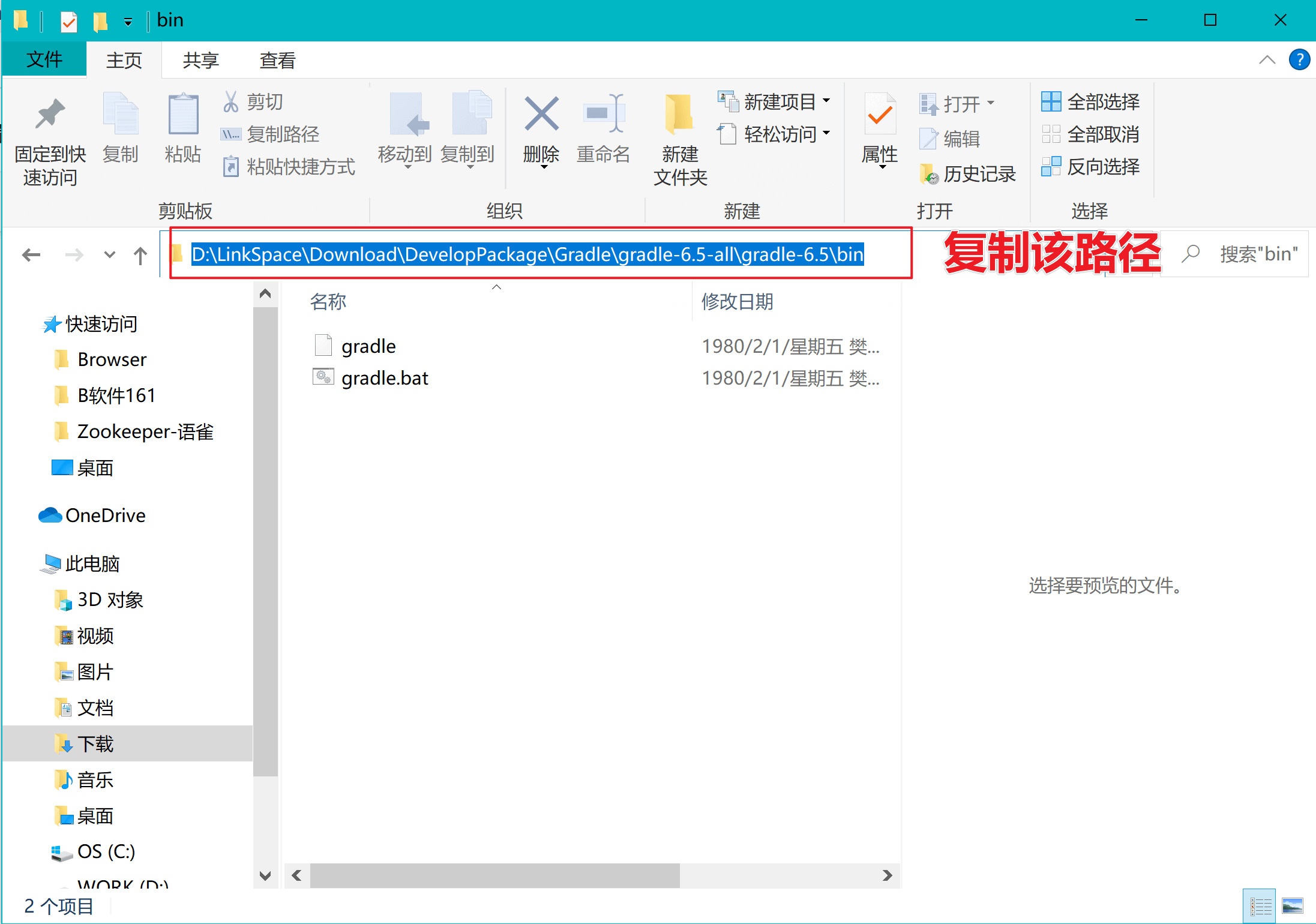1316x924 pixels.
Task: Expand the recent locations dropdown chevron
Action: (109, 255)
